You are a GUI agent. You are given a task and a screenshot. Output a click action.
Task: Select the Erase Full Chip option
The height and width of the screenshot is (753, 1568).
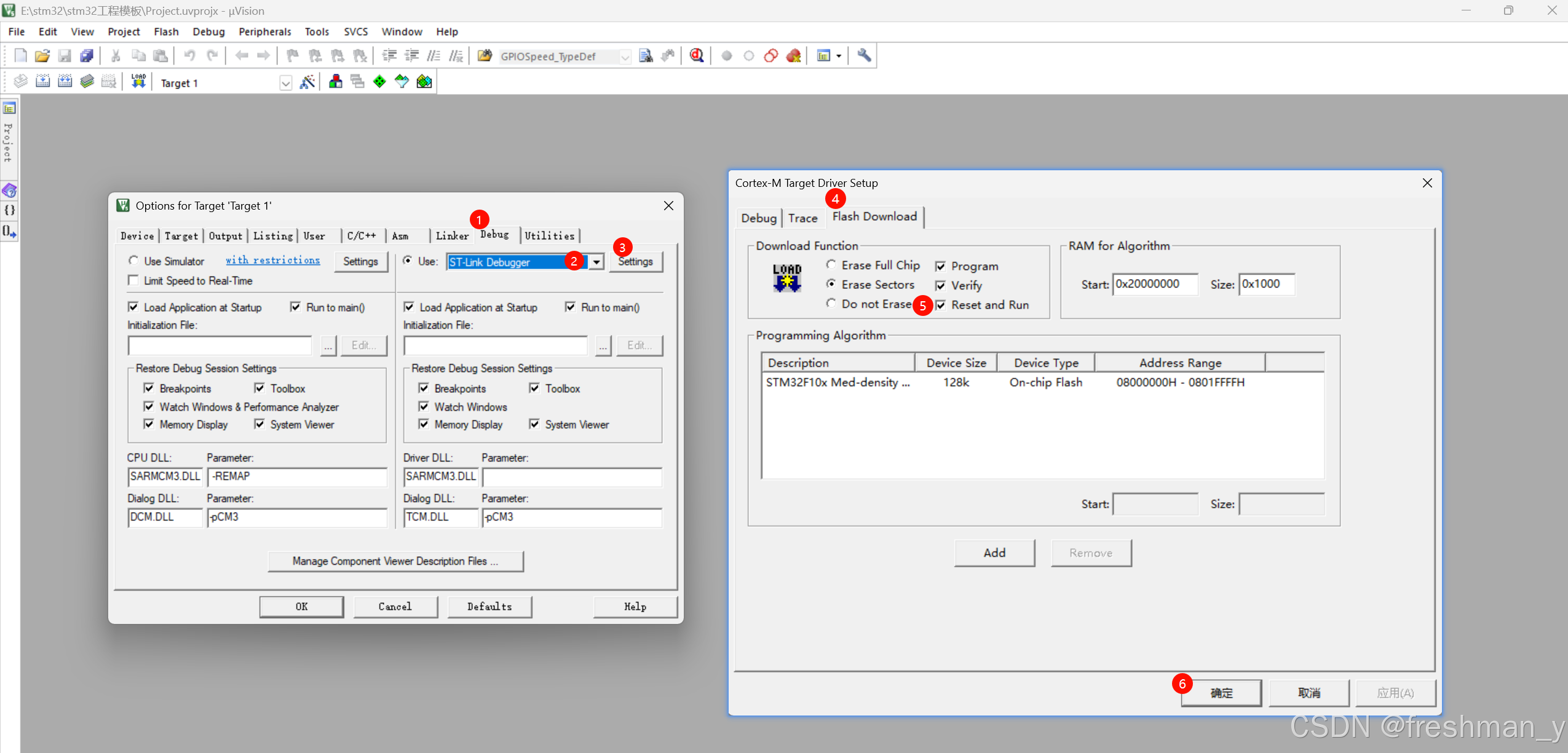pyautogui.click(x=831, y=265)
